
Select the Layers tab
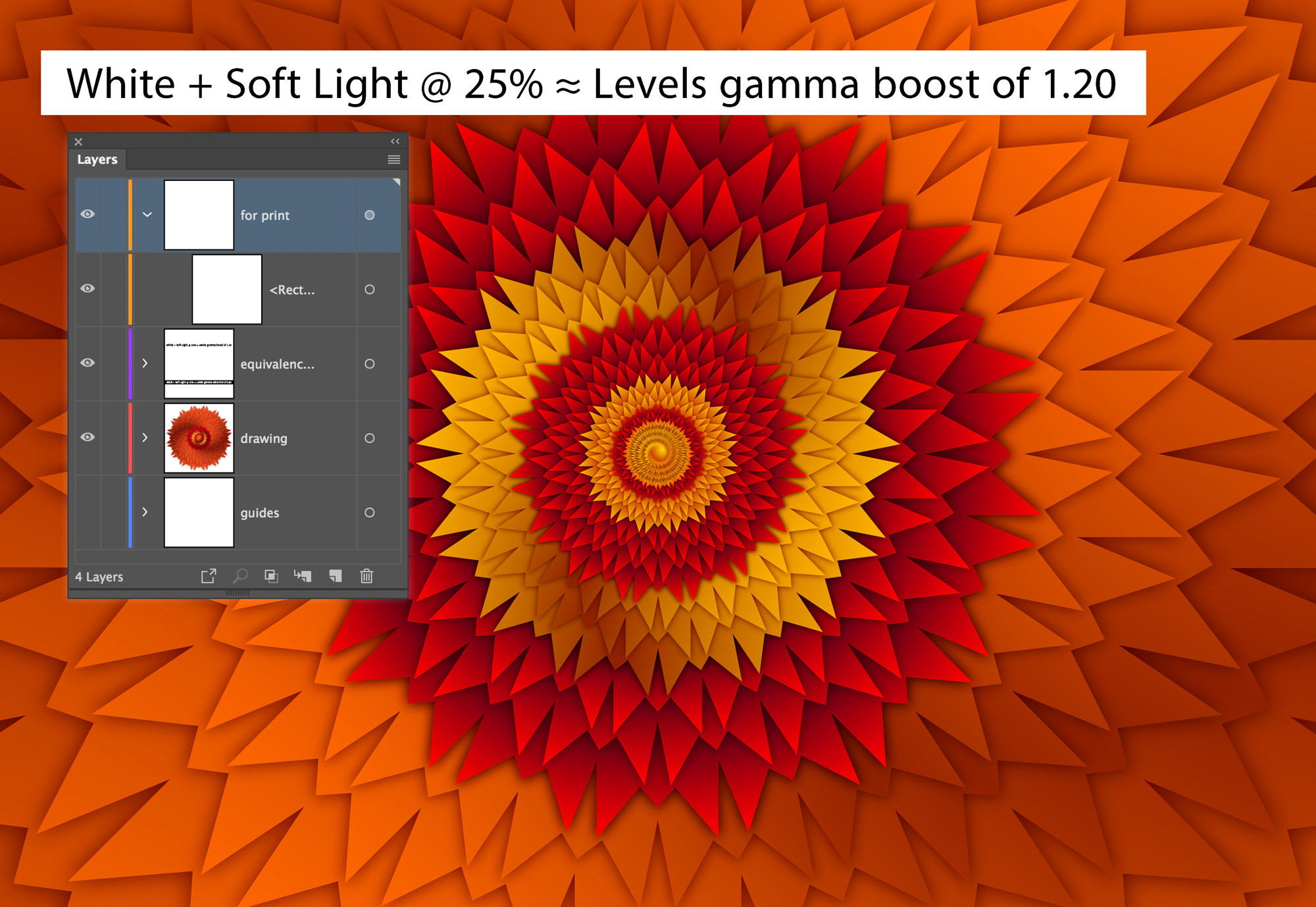[97, 159]
